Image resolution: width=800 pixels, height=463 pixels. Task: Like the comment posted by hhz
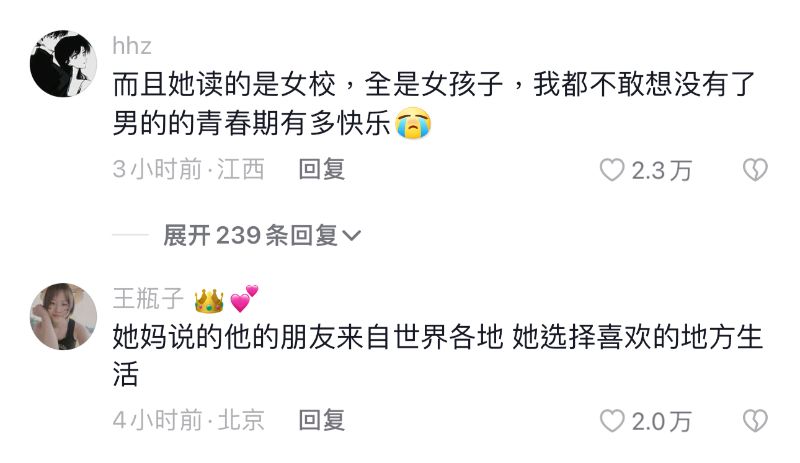click(612, 170)
